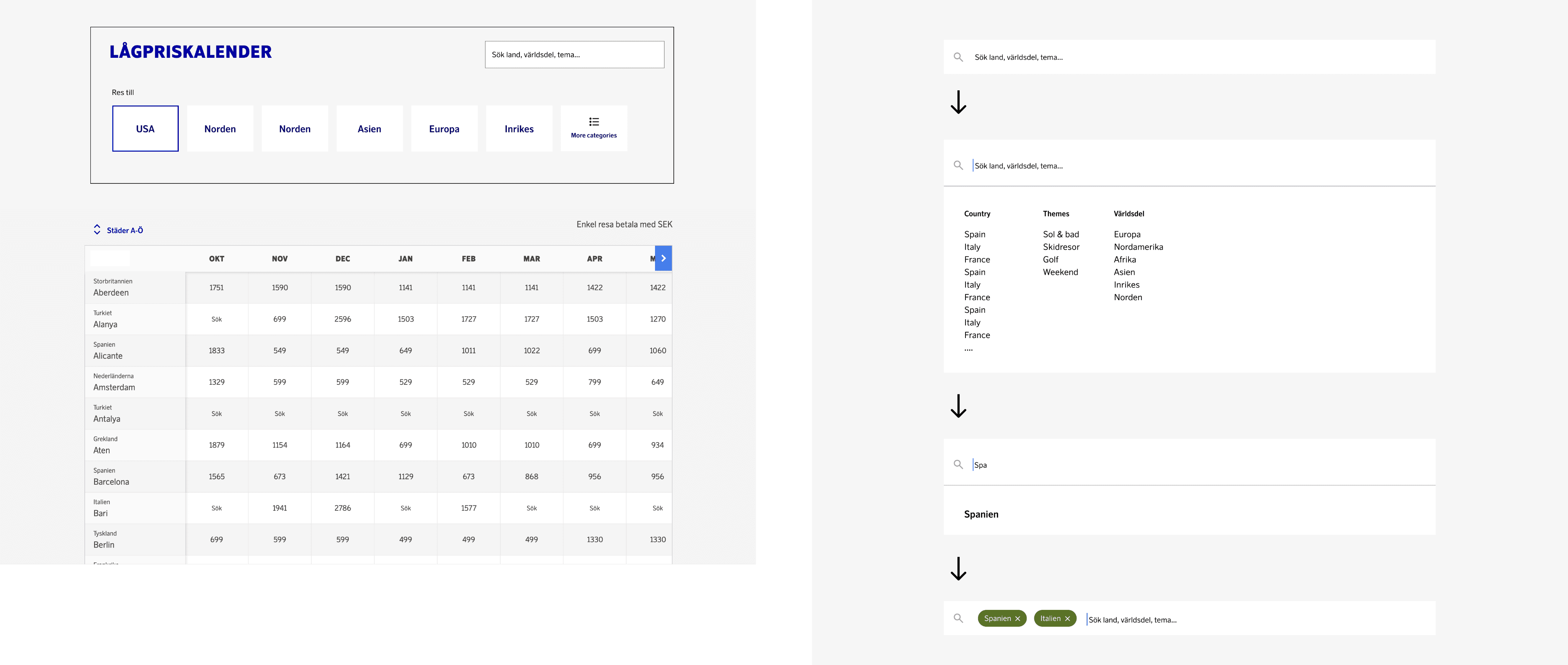
Task: Select Nordamerika under Världsdel
Action: tap(1138, 247)
